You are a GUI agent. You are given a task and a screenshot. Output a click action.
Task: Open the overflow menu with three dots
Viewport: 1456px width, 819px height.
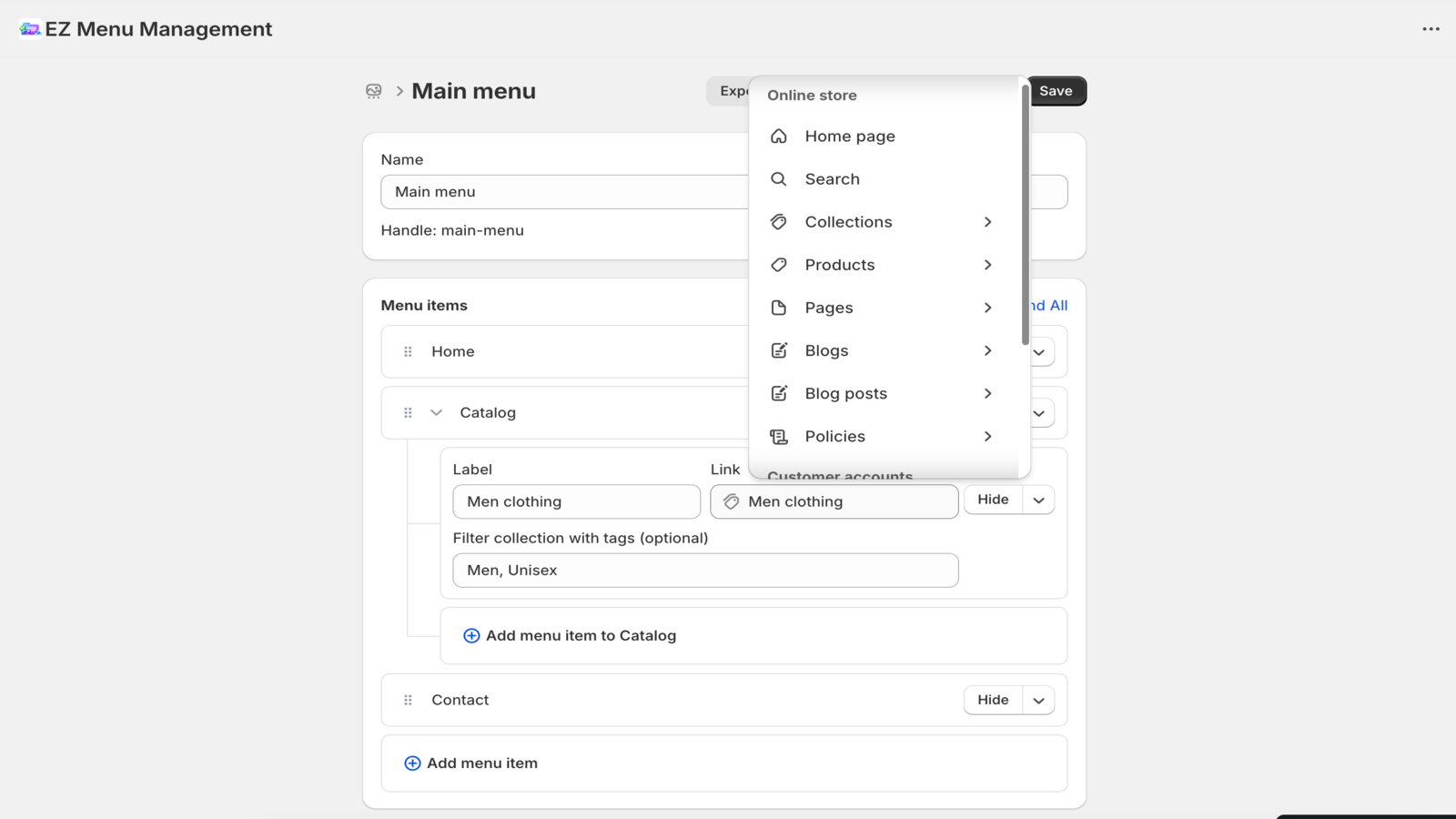[x=1430, y=28]
